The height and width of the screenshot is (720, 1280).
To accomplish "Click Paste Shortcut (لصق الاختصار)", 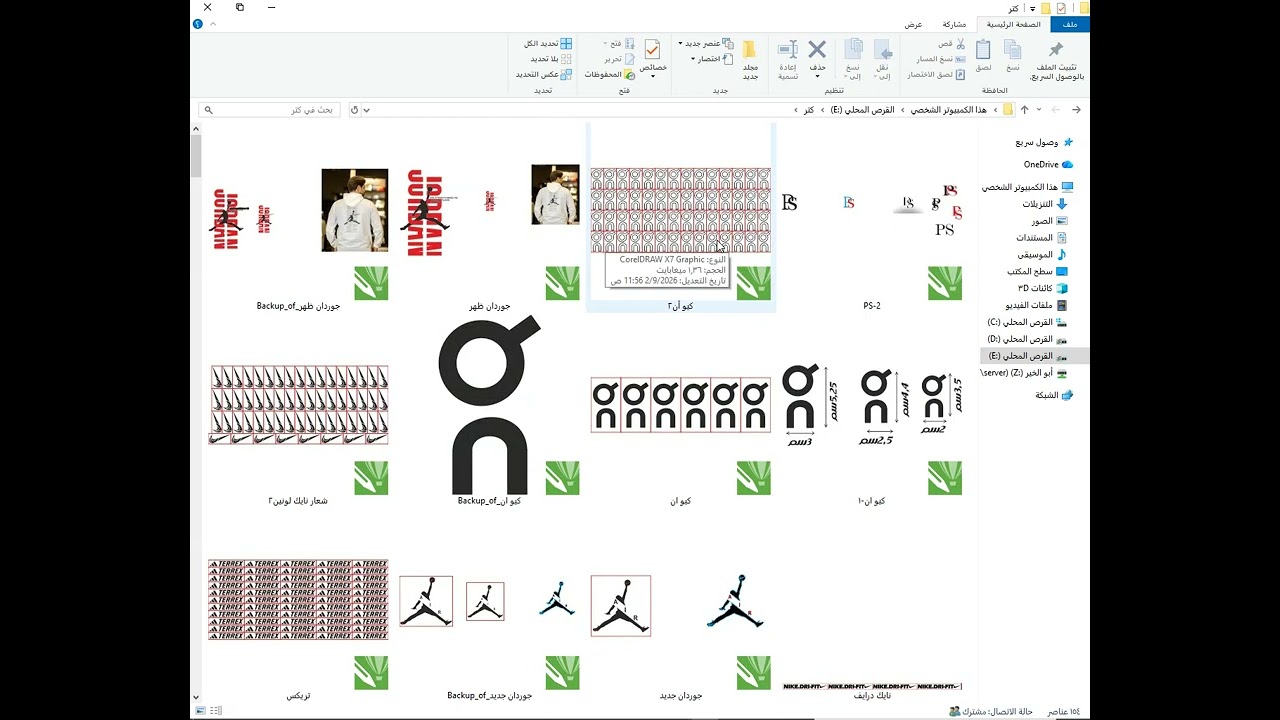I will [x=936, y=74].
